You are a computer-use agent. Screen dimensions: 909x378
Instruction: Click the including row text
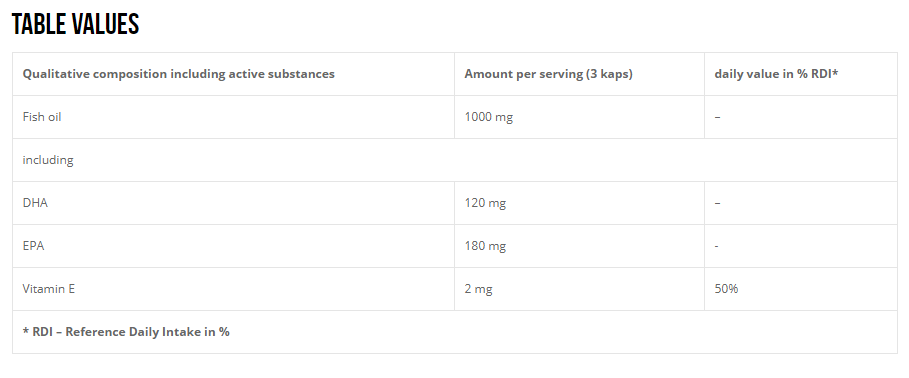(x=48, y=160)
